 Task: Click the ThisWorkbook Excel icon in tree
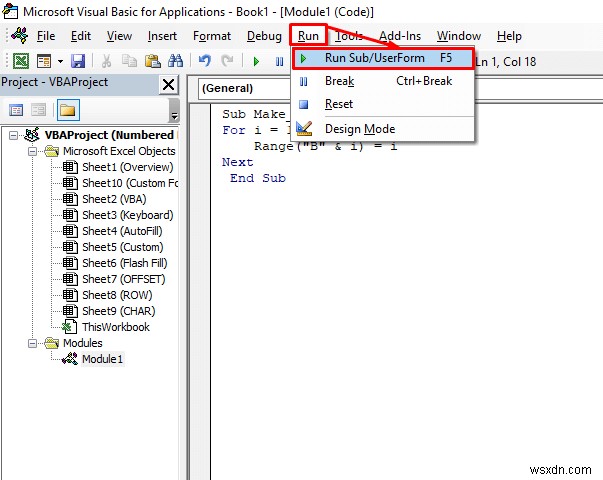click(70, 327)
